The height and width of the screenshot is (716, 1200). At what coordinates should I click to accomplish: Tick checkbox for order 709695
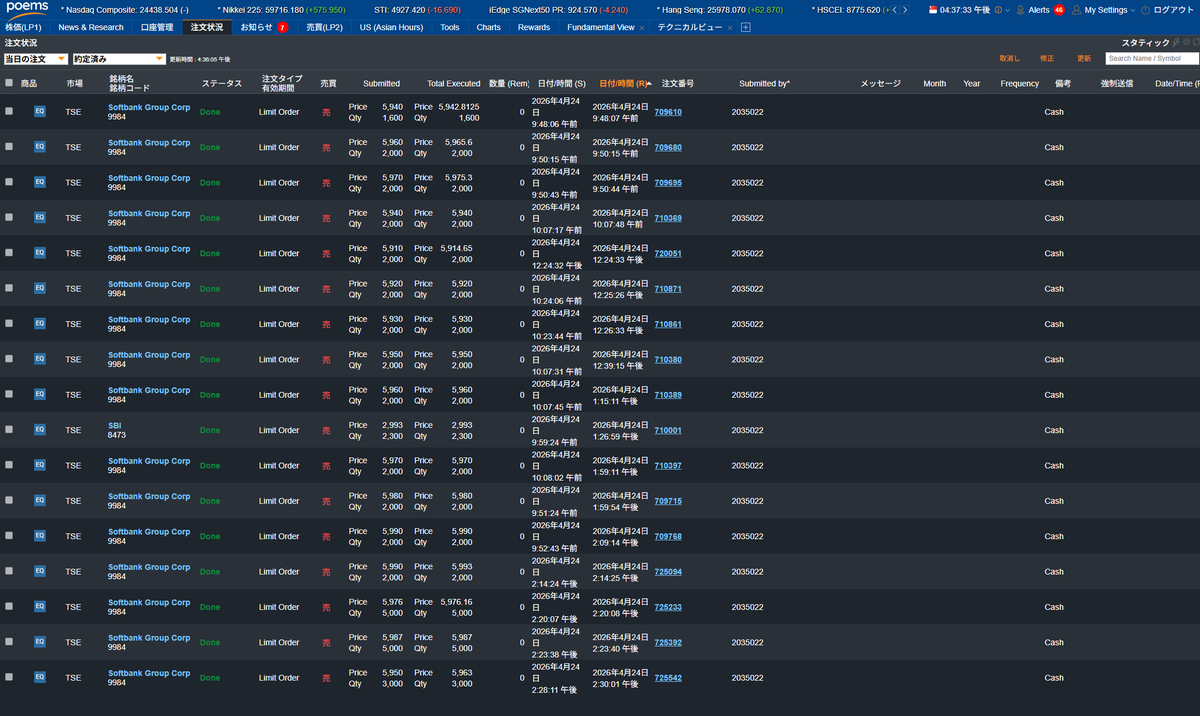coord(9,182)
